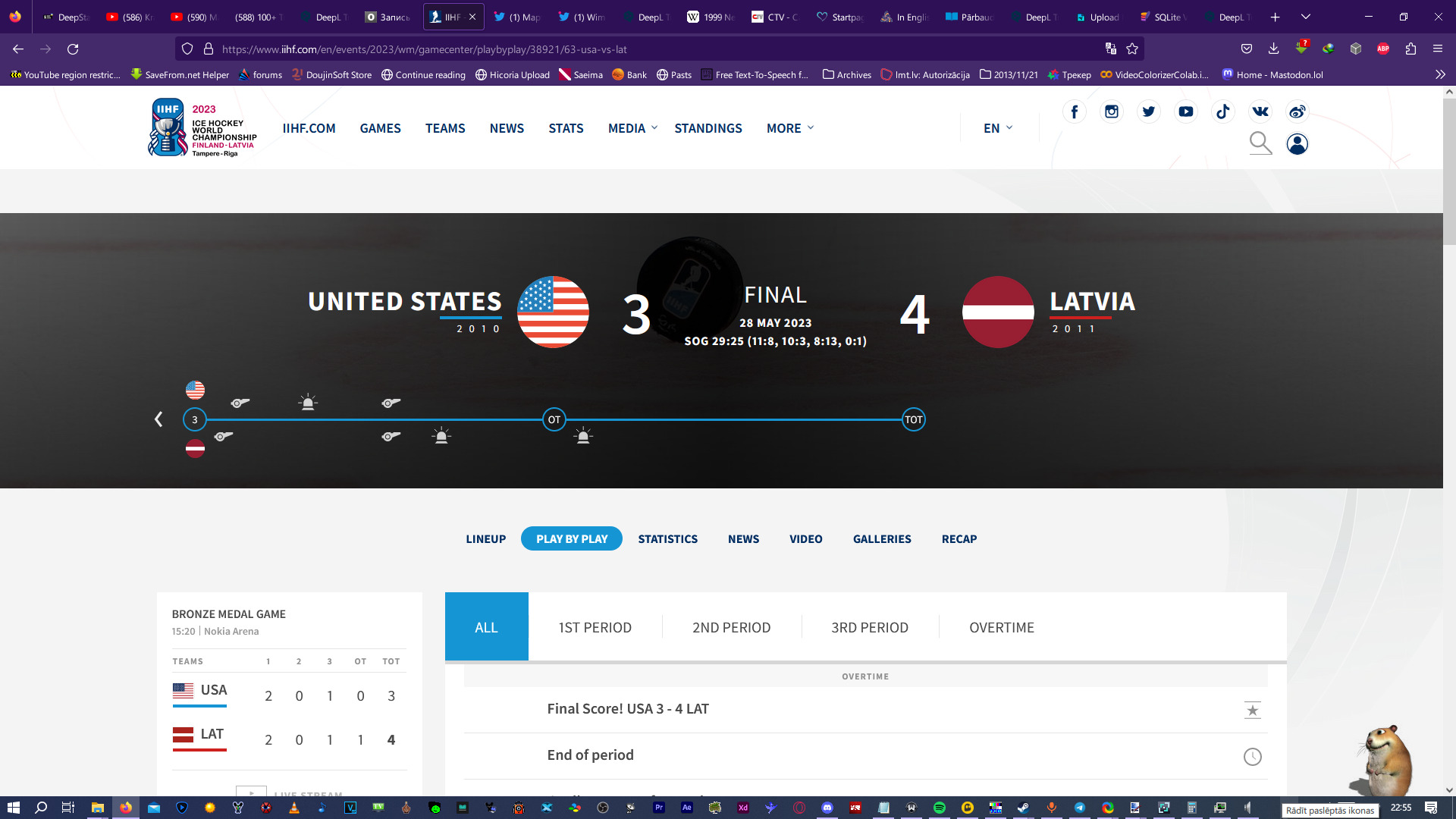Select the OT marker on timeline
The height and width of the screenshot is (819, 1456).
click(554, 419)
